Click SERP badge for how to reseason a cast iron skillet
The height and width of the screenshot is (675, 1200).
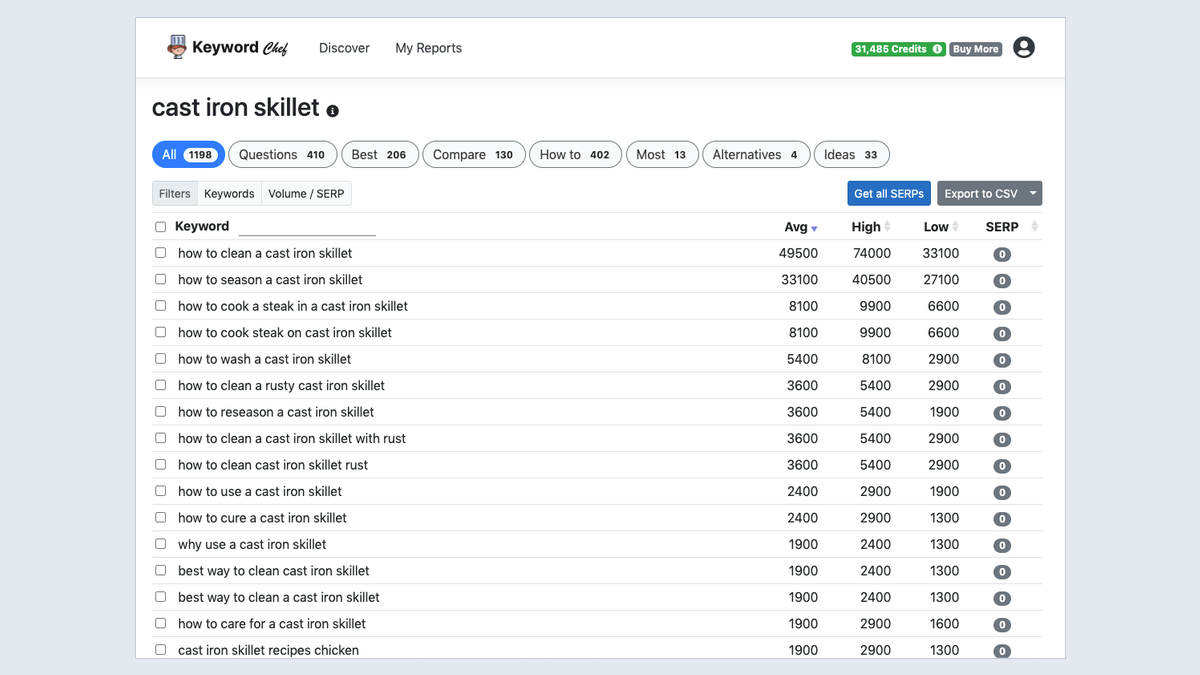click(1002, 413)
